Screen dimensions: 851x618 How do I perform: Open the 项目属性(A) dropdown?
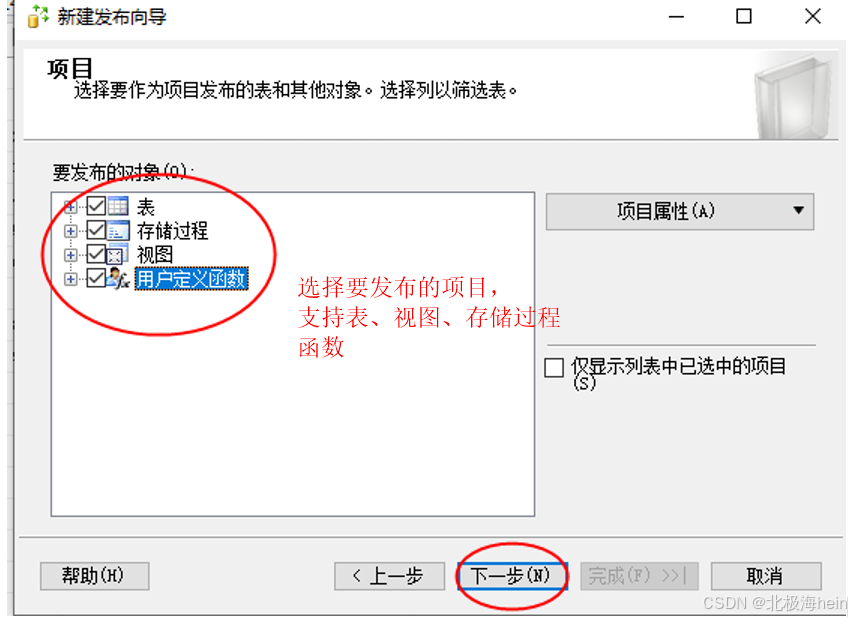(679, 211)
